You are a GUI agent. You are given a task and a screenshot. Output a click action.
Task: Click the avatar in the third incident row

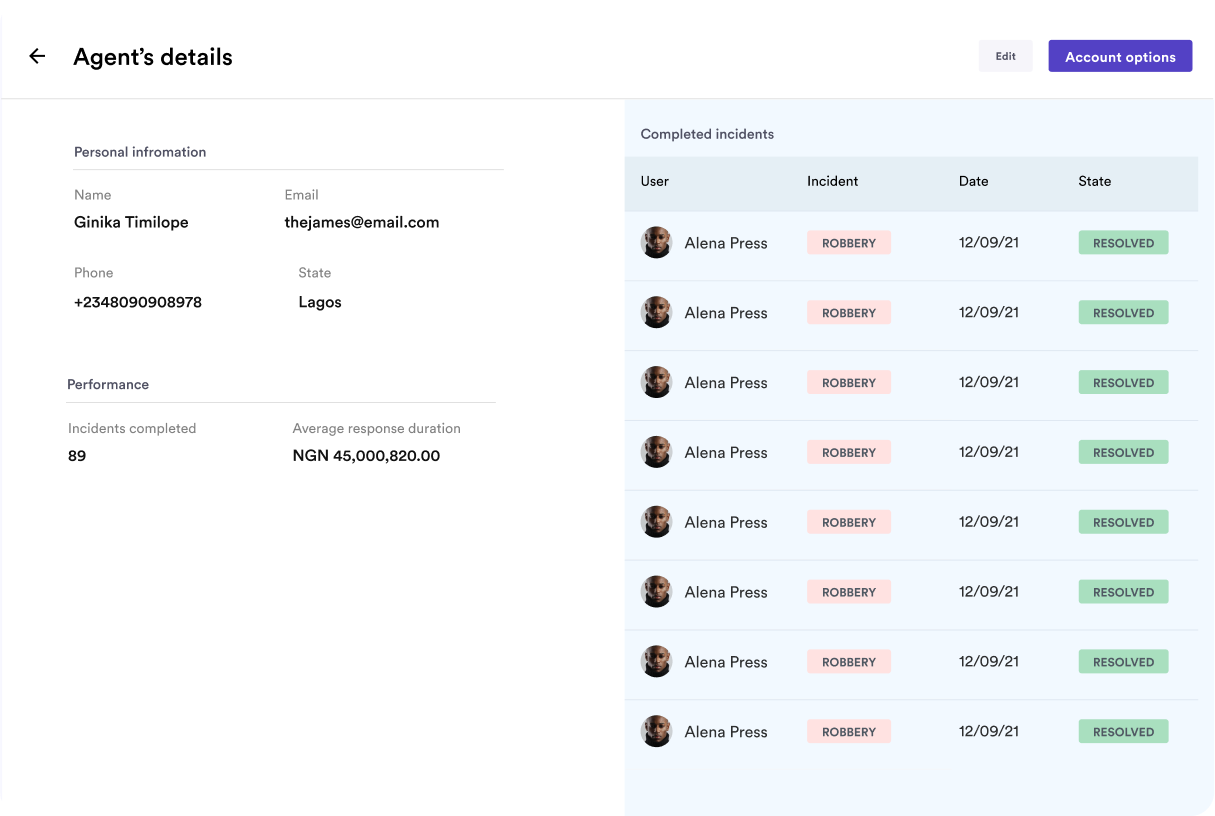656,382
